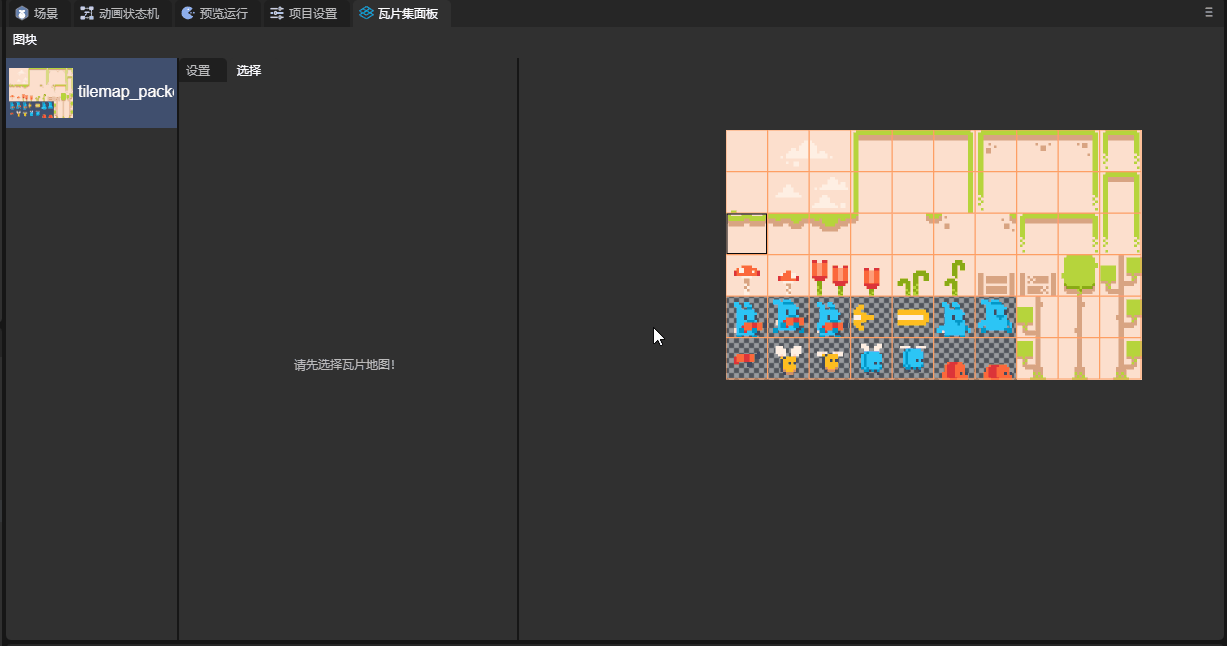1227x646 pixels.
Task: Open the 预览运行 preview tab
Action: [x=214, y=14]
